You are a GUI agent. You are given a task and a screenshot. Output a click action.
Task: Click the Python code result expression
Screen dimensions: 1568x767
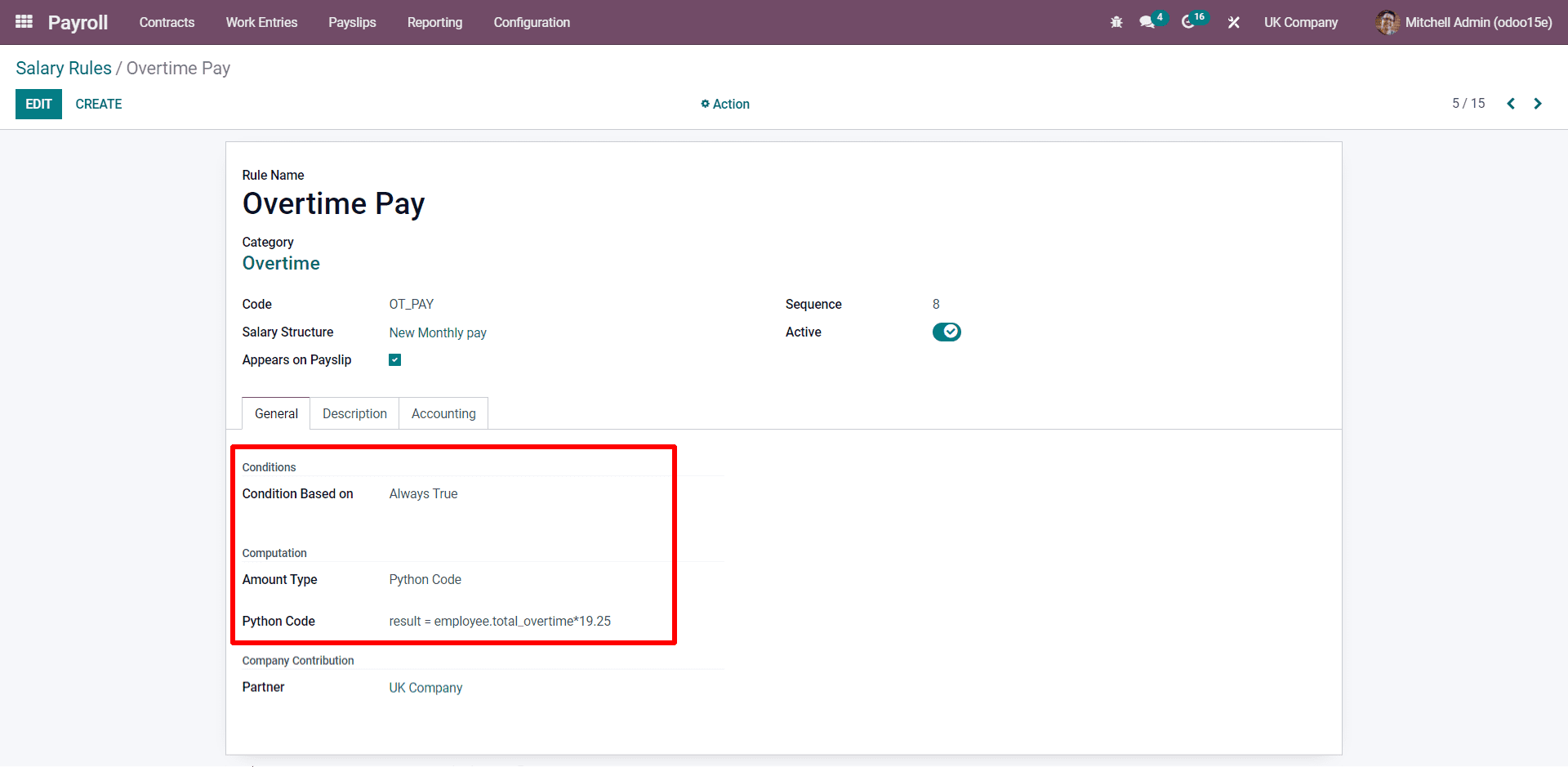[x=500, y=622]
